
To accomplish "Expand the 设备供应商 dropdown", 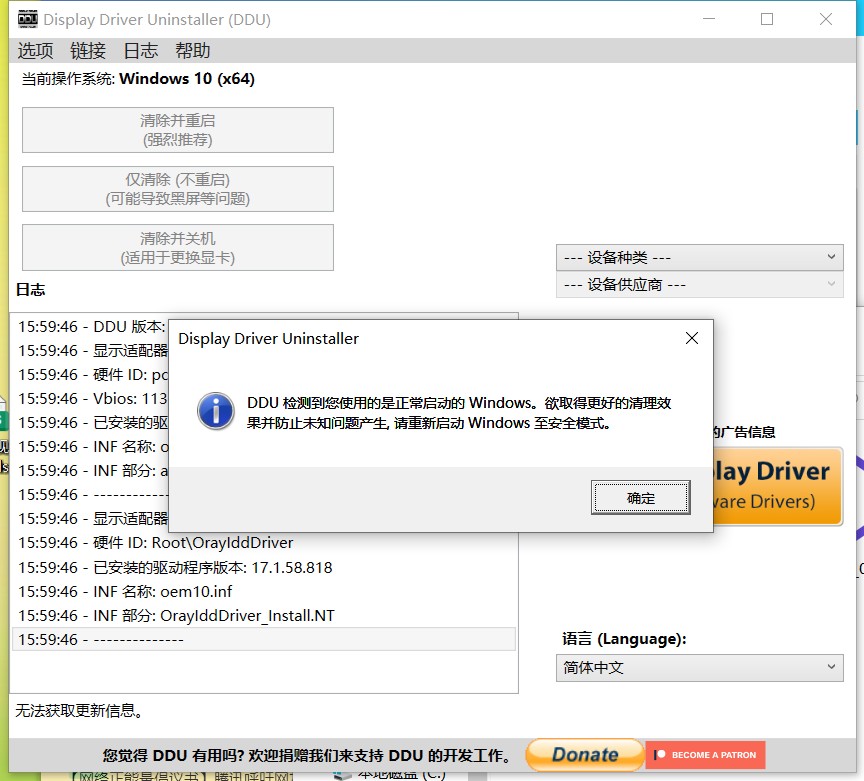I will tap(699, 285).
